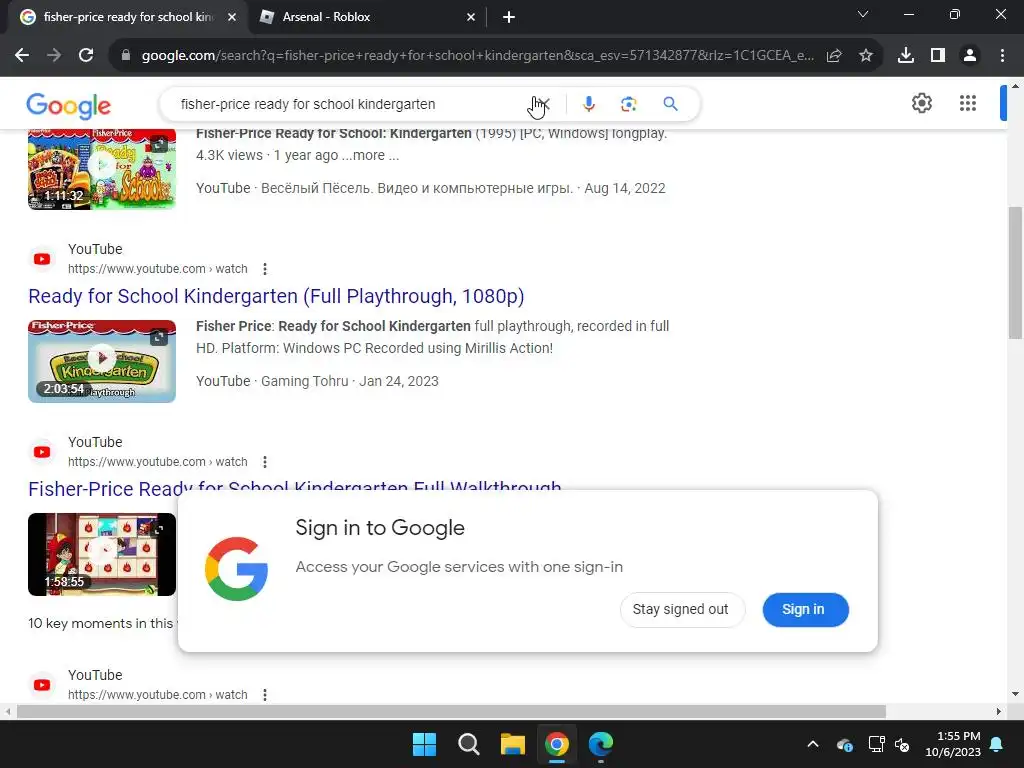Open notifications bell in system tray
The width and height of the screenshot is (1024, 768).
coord(997,744)
